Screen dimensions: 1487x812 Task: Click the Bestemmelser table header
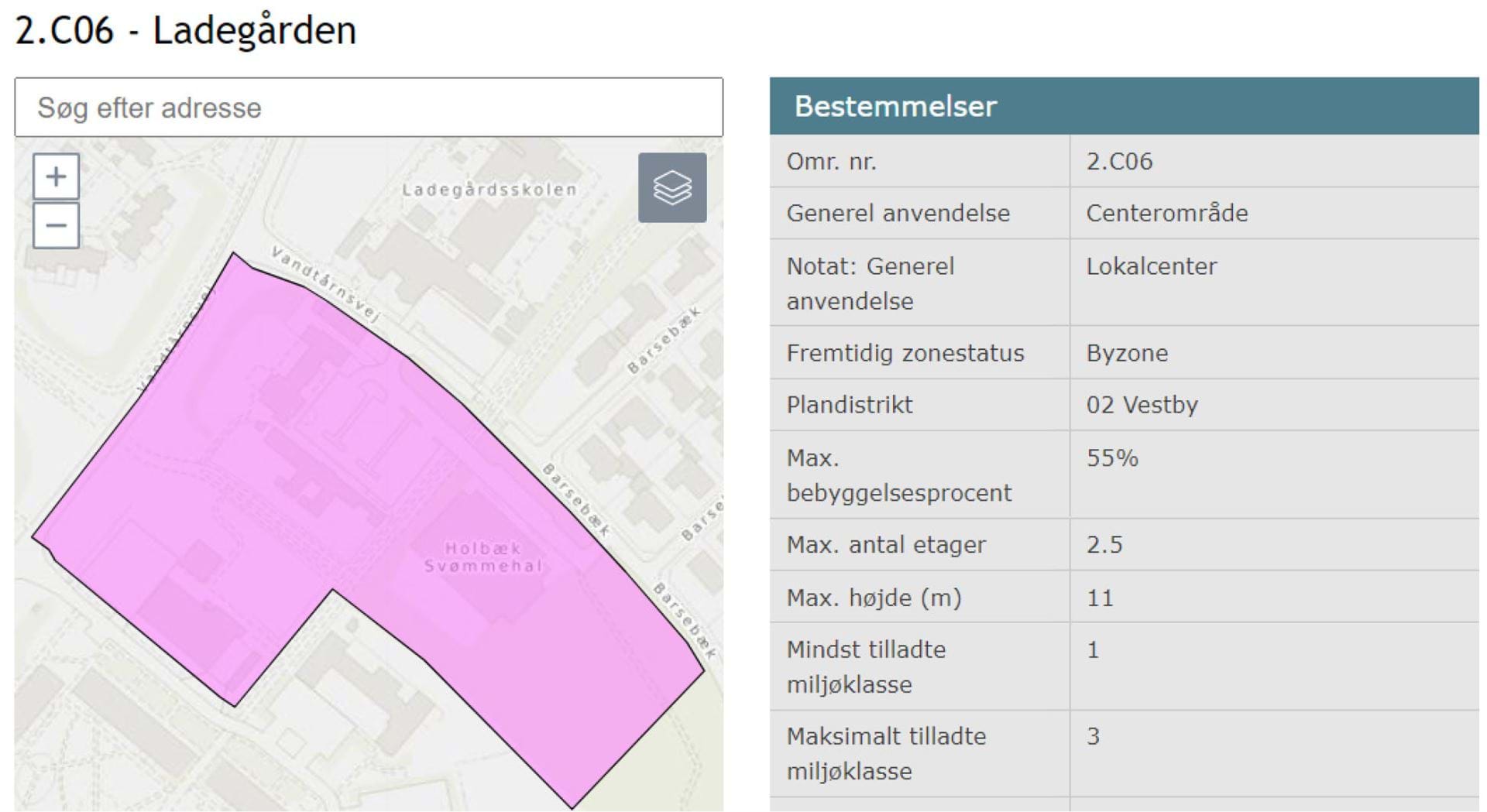coord(895,106)
